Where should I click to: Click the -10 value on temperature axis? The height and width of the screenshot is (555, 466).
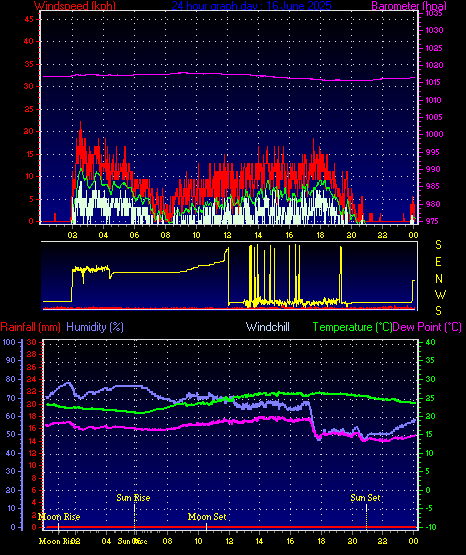tap(430, 527)
